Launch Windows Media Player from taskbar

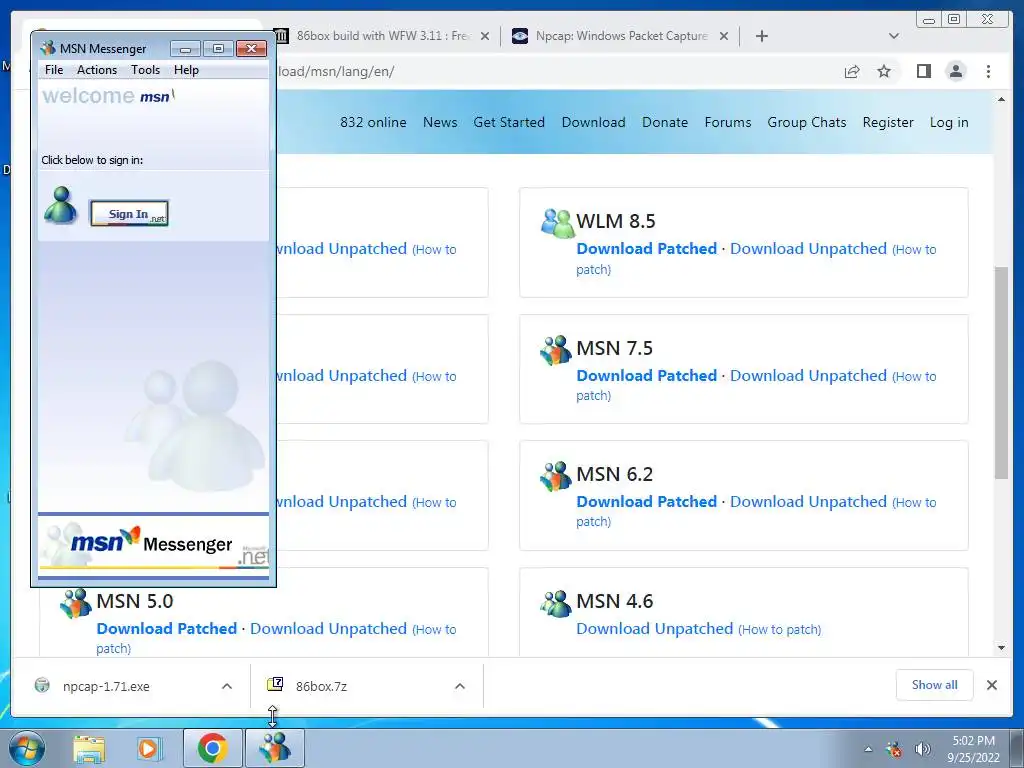pos(149,748)
